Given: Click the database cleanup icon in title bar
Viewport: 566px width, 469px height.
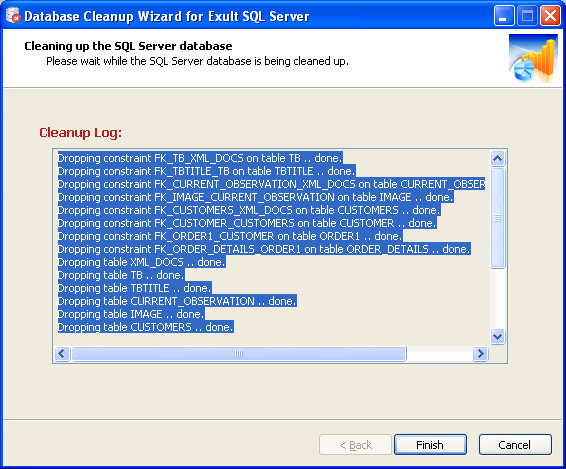Looking at the screenshot, I should pos(13,16).
